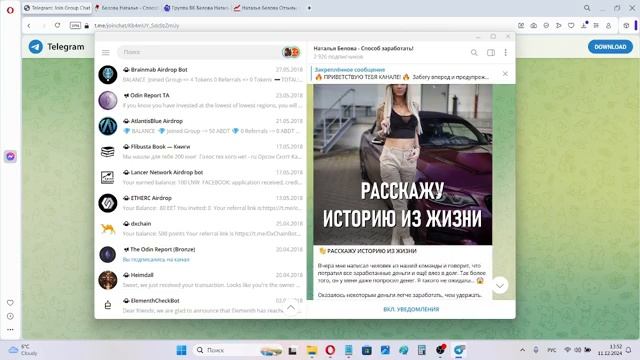Viewport: 640px width, 360px height.
Task: Switch to the Группа ВК Белова tab
Action: (196, 8)
